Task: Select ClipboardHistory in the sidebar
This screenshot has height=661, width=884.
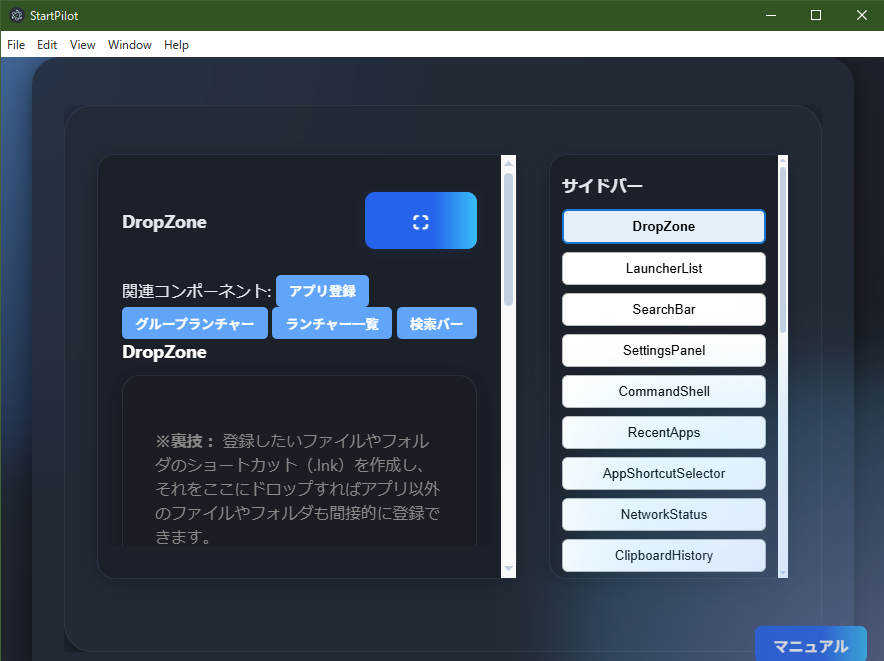Action: [663, 555]
